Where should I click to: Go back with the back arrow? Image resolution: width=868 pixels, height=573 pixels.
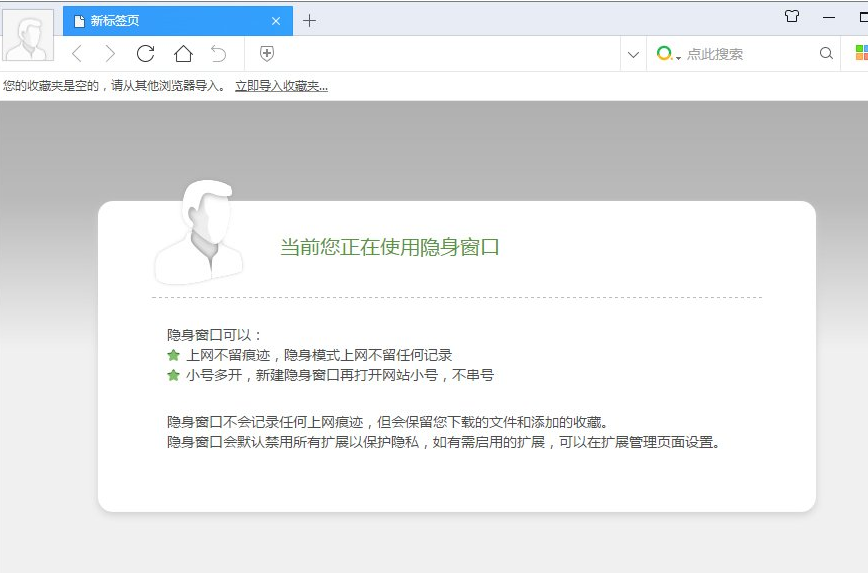pyautogui.click(x=77, y=54)
